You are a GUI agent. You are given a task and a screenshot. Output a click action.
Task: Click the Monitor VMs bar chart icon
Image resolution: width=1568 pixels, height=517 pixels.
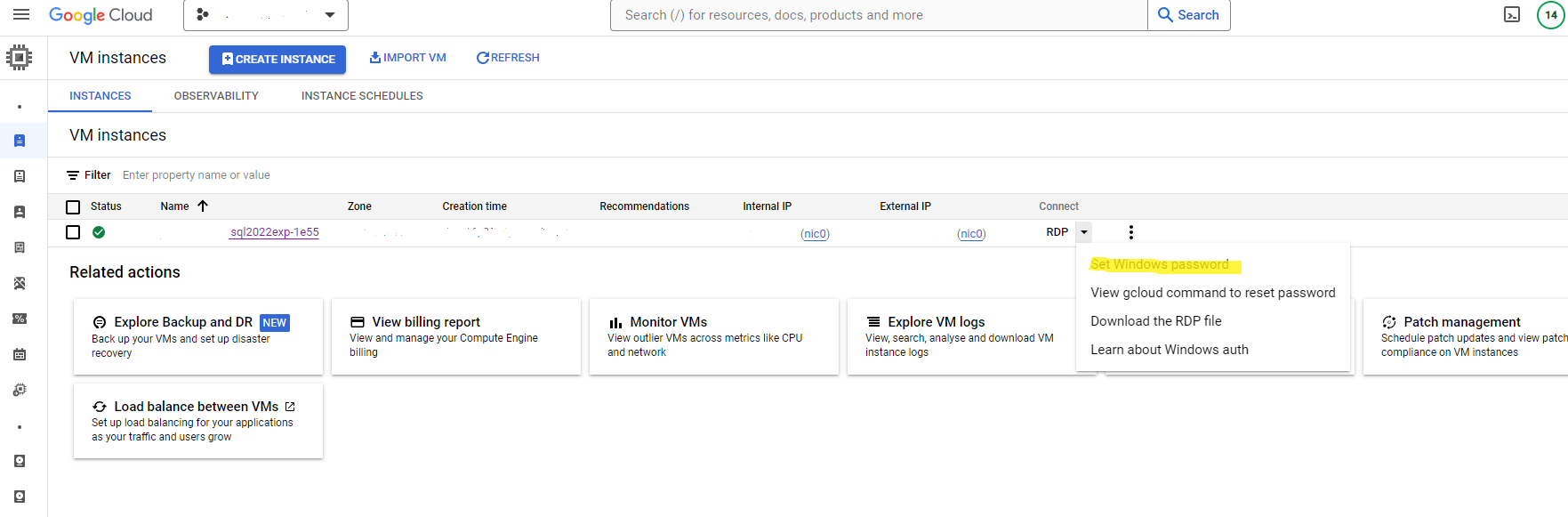tap(615, 322)
